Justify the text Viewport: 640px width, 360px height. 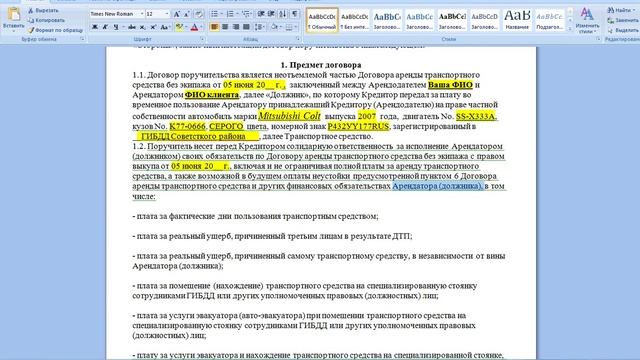[x=246, y=27]
